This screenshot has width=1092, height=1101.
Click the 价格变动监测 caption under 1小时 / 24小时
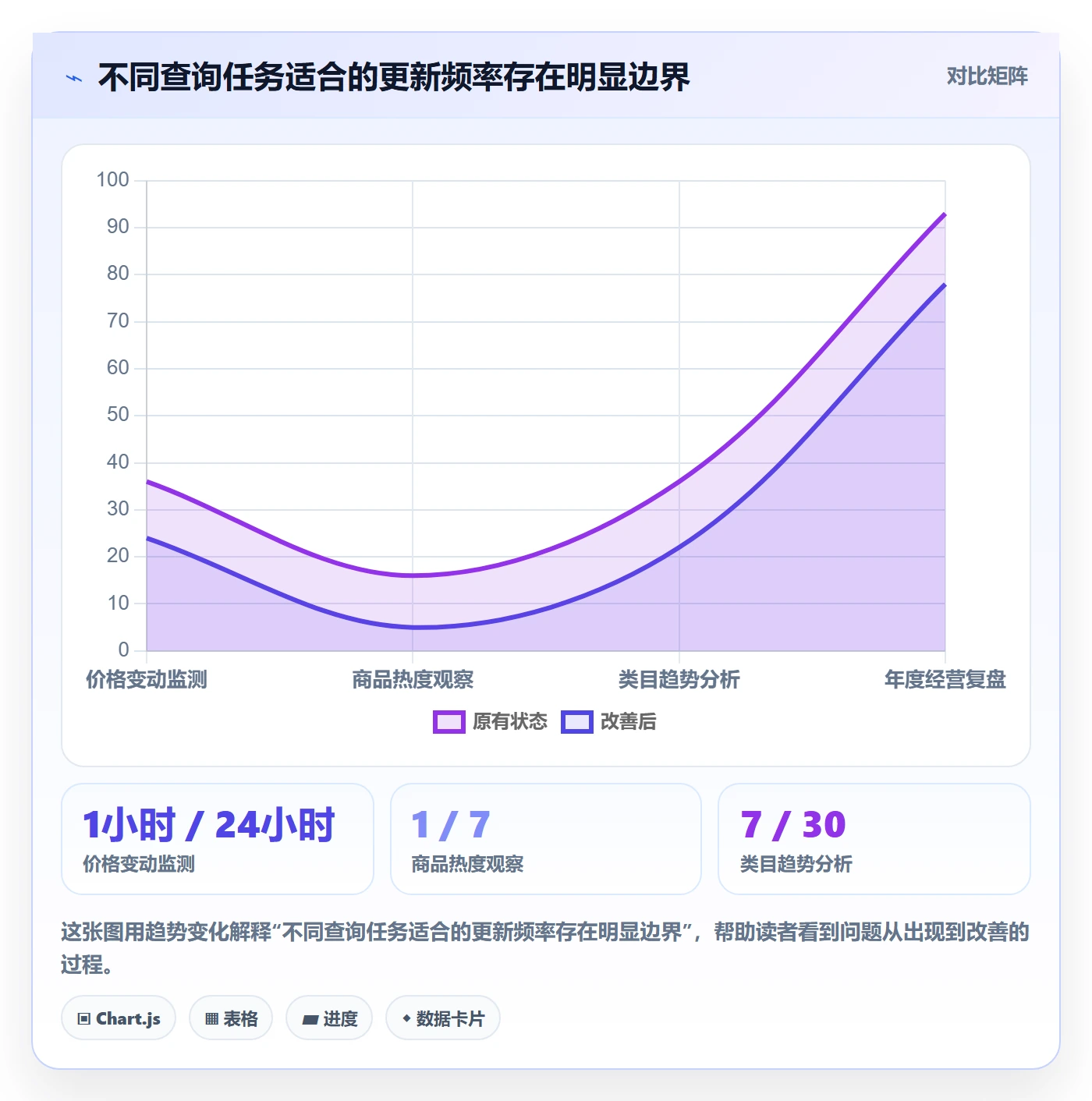click(x=139, y=864)
